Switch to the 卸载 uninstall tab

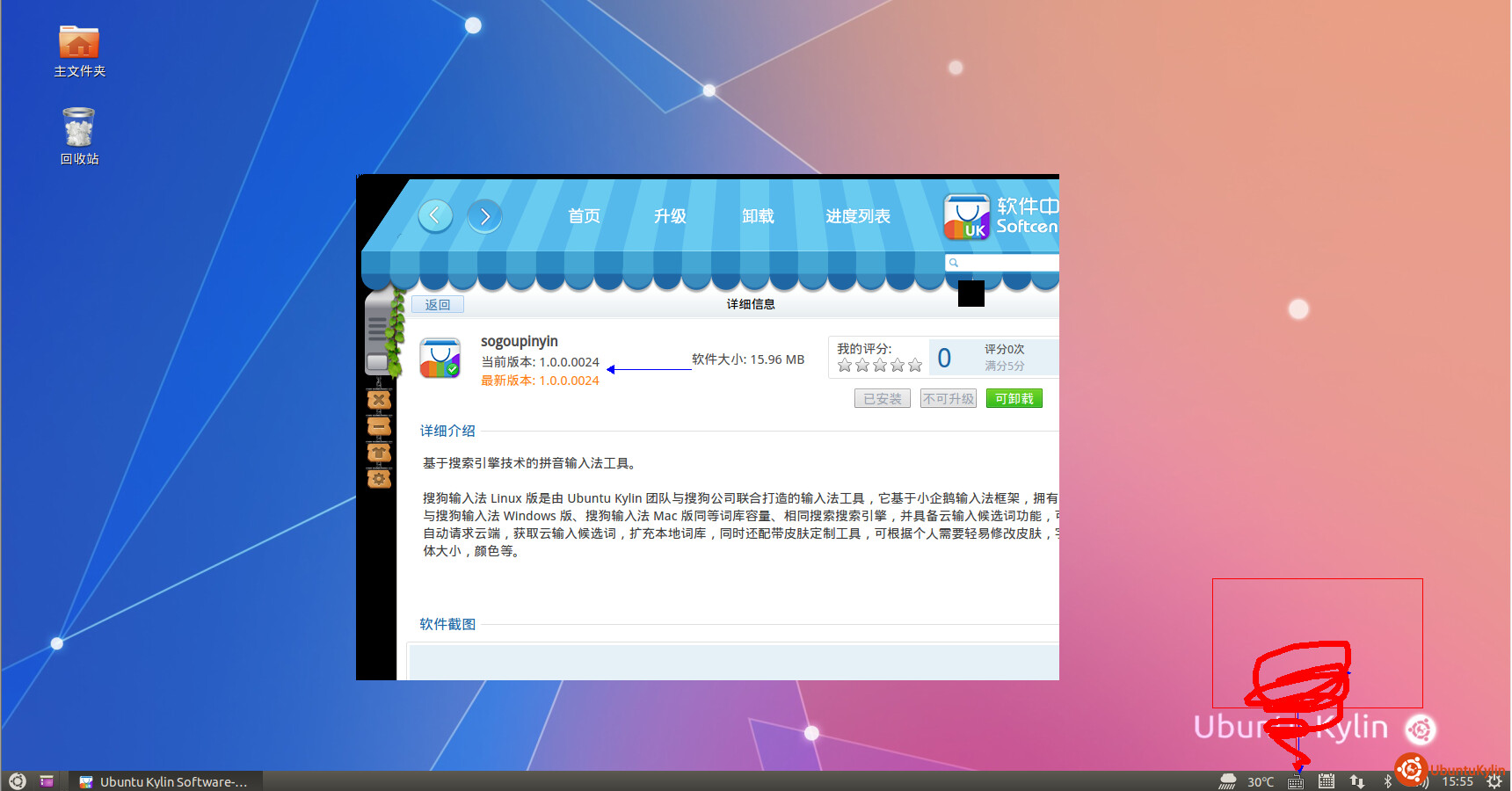click(x=758, y=216)
